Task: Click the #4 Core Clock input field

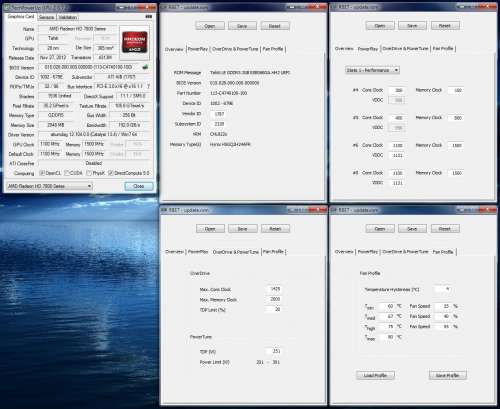Action: tap(397, 90)
